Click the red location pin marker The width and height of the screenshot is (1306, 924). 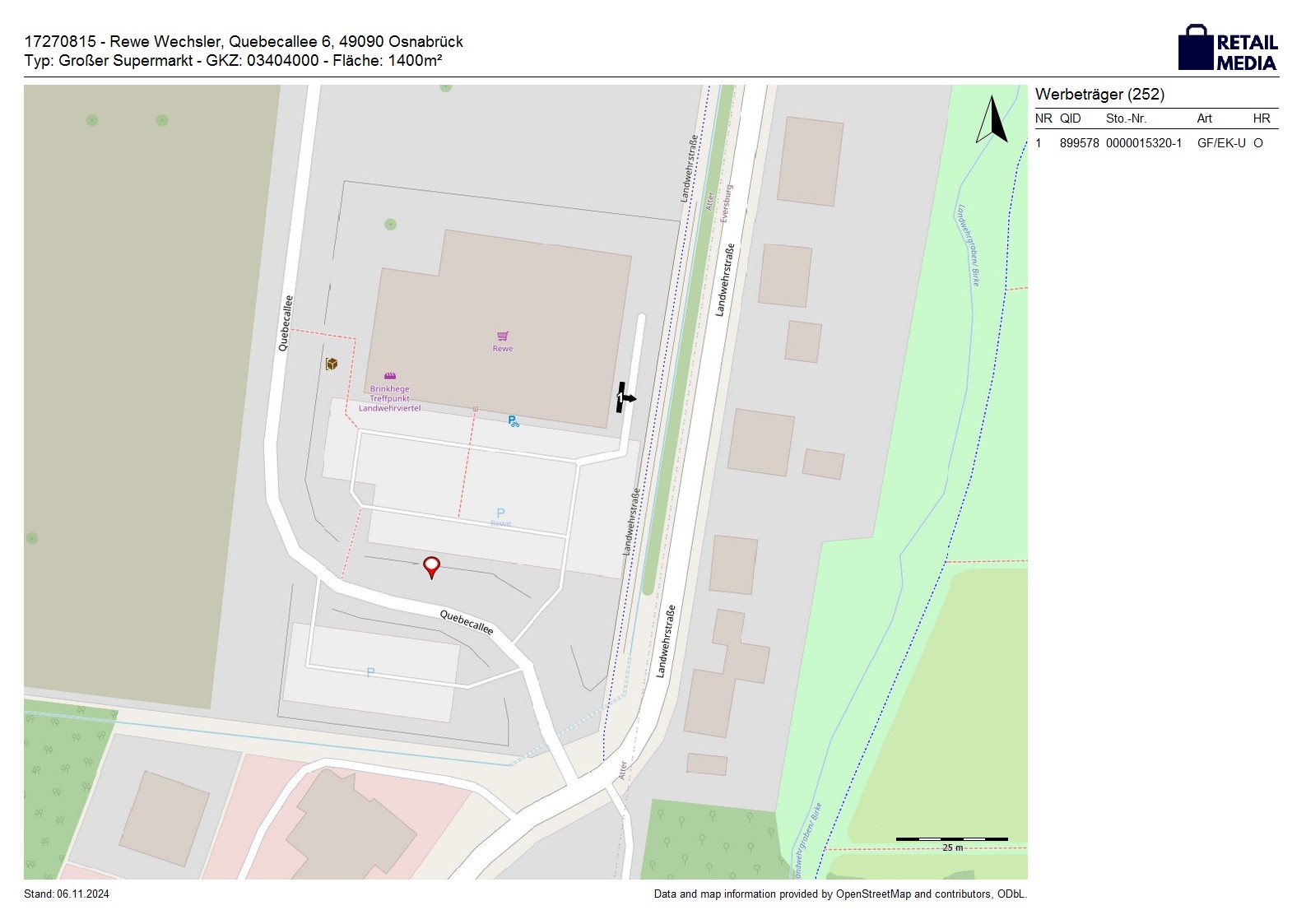tap(431, 566)
